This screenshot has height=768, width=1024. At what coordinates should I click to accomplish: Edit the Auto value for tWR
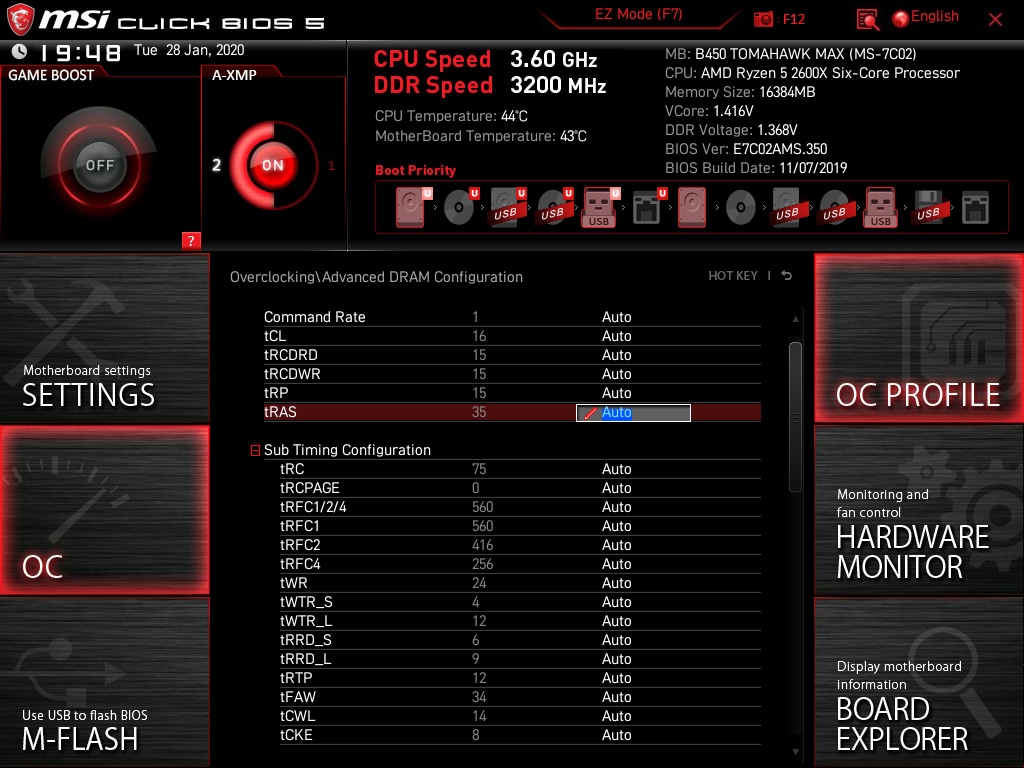pos(616,583)
